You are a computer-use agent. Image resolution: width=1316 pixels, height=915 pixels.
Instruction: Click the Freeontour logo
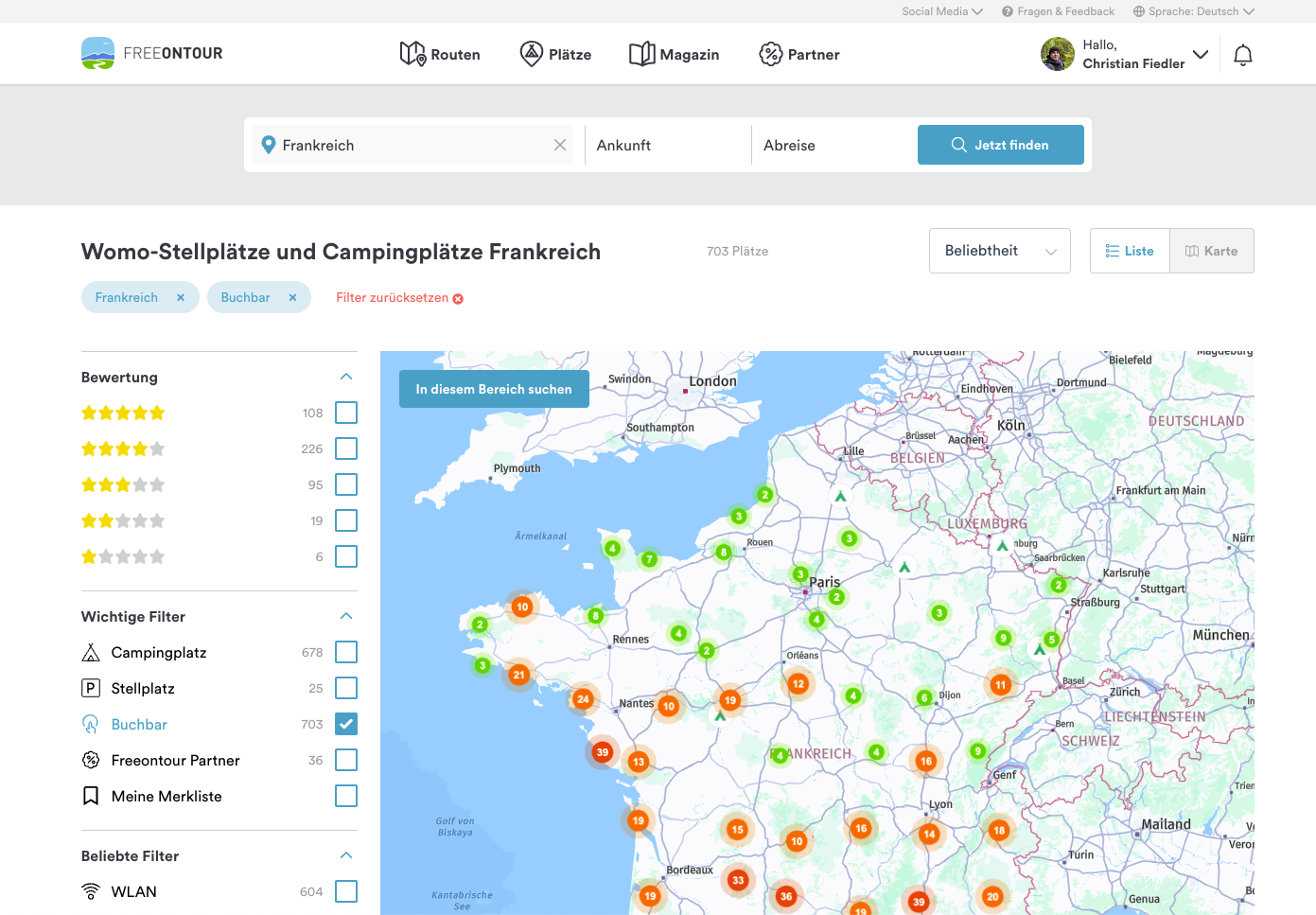(152, 54)
